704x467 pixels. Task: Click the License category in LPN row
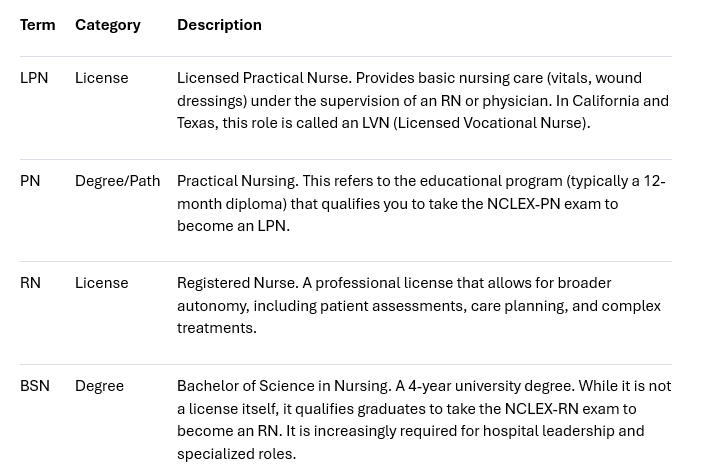(x=101, y=78)
